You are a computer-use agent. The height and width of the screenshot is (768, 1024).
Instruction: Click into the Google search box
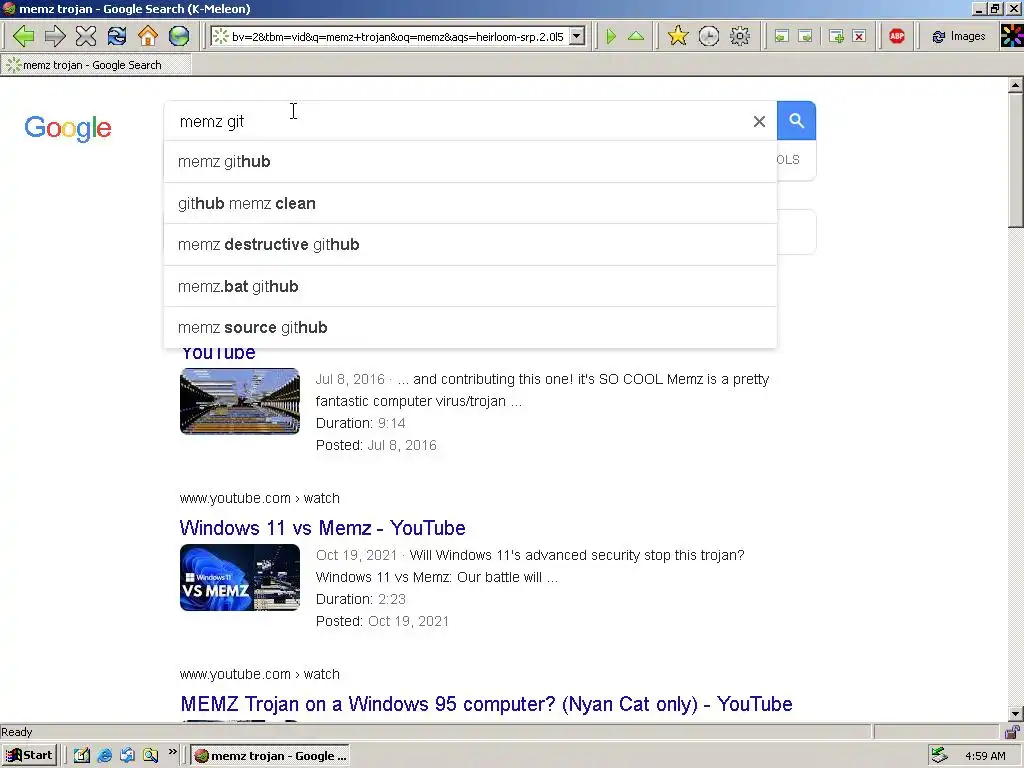[457, 121]
